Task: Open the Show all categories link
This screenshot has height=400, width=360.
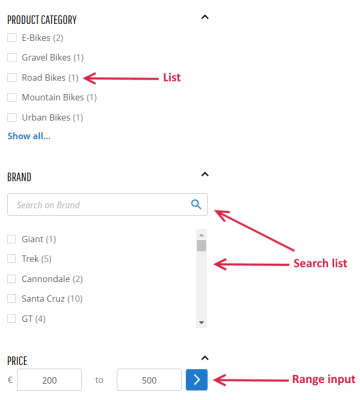Action: coord(29,136)
